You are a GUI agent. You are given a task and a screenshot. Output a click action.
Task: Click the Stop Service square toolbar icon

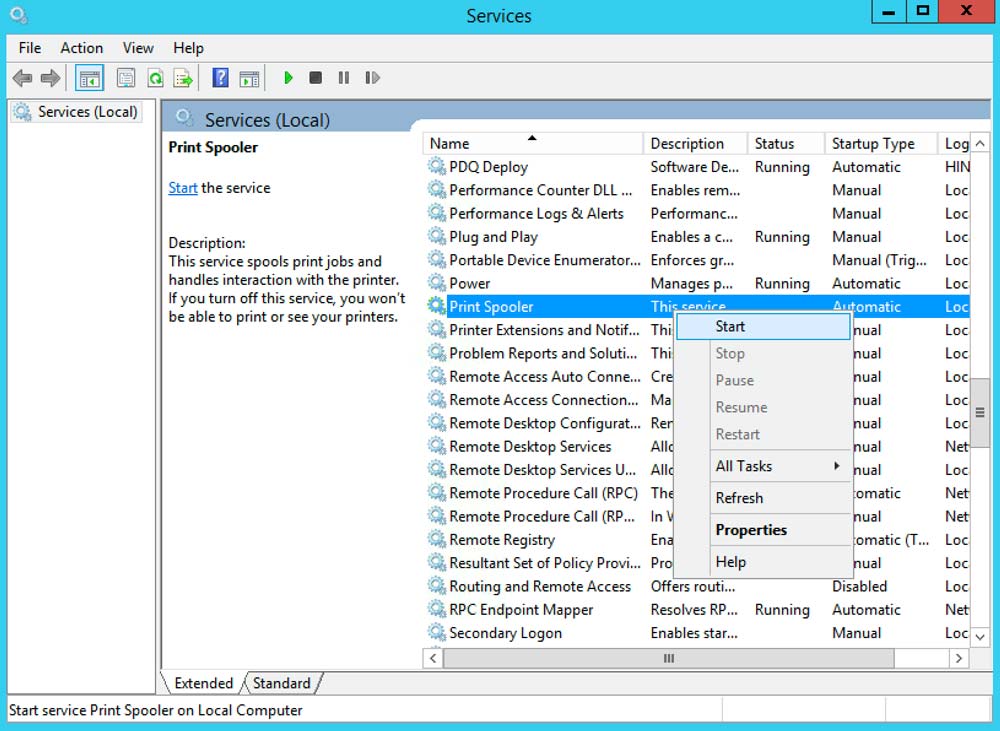[x=316, y=78]
